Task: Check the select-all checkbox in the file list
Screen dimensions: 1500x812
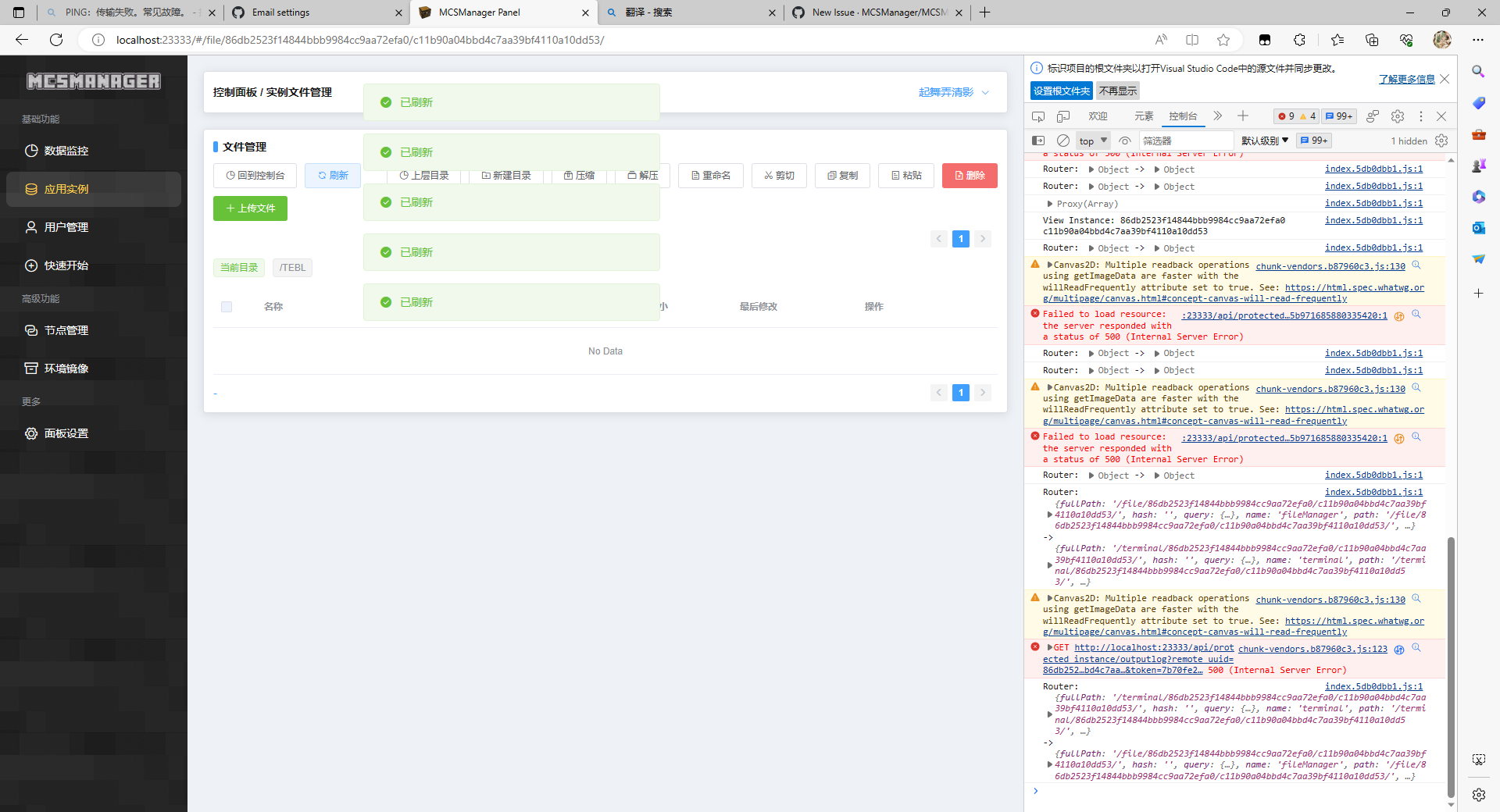Action: click(227, 306)
